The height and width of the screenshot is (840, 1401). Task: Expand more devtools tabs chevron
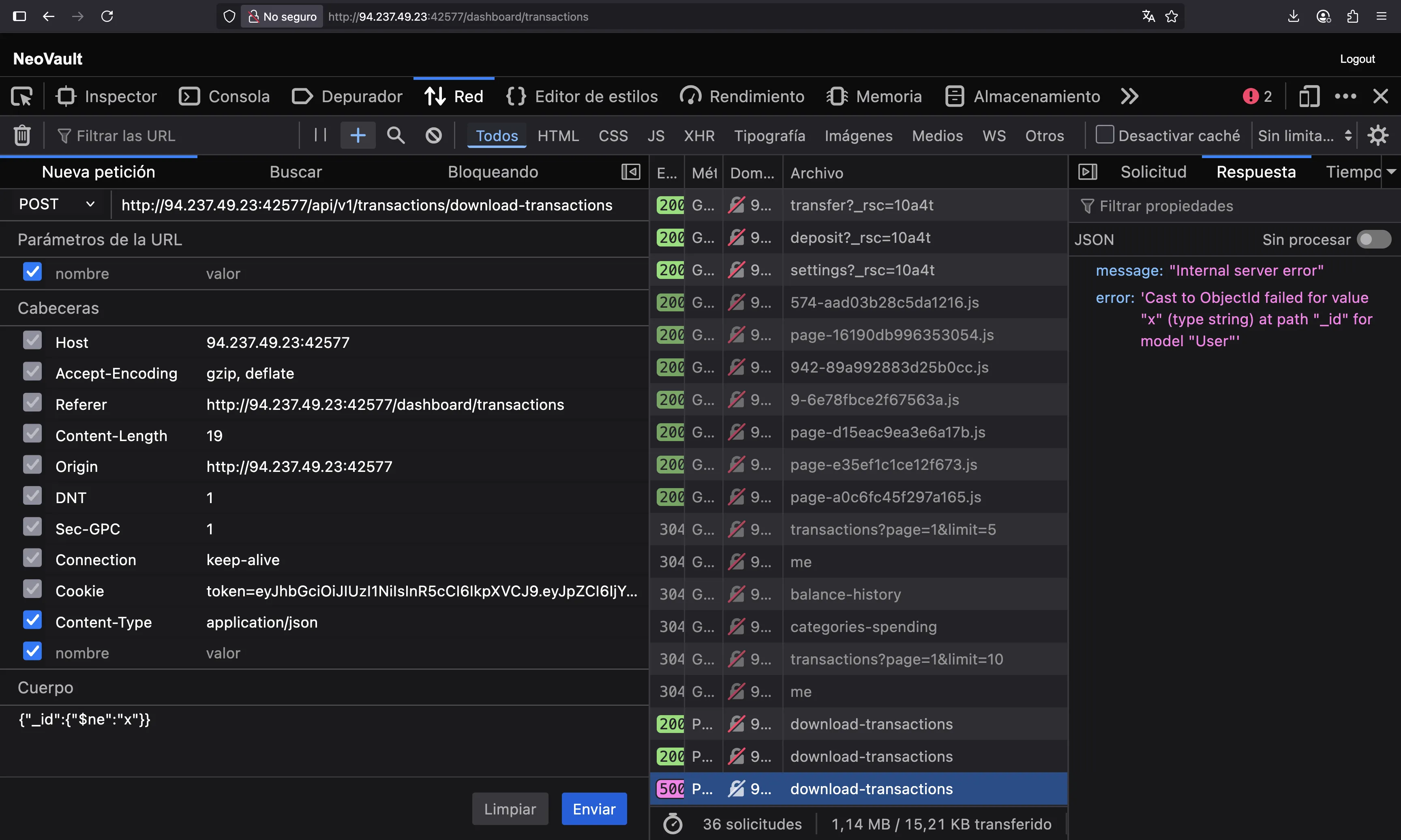pos(1129,97)
